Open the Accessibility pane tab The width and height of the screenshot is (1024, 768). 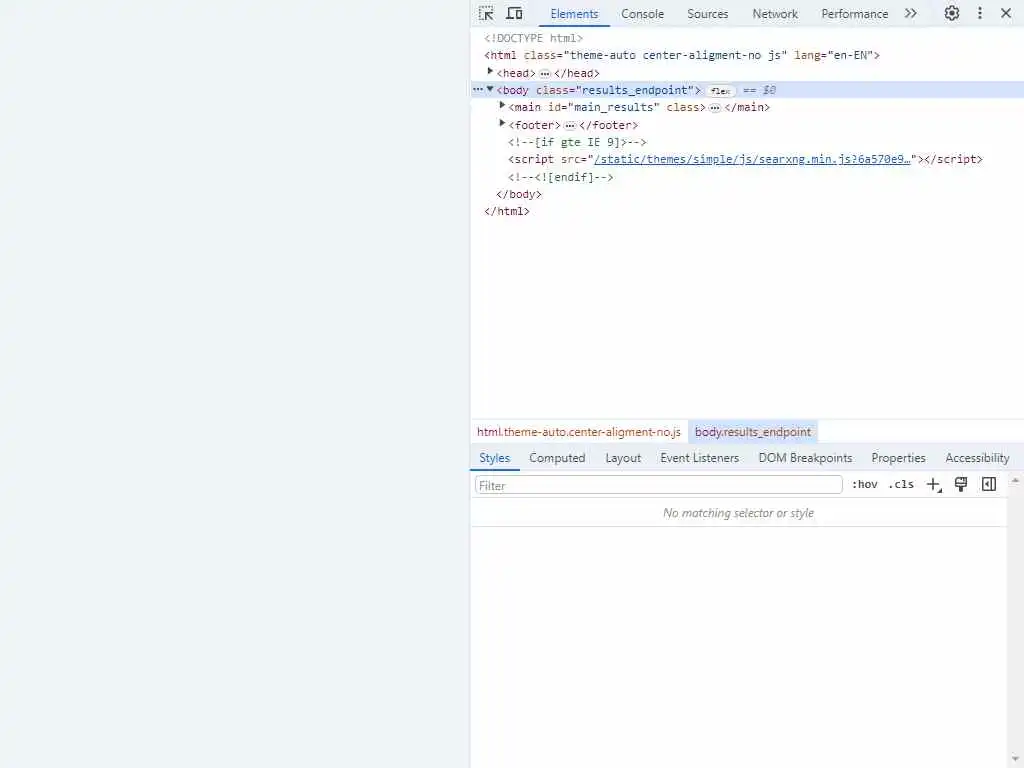977,458
